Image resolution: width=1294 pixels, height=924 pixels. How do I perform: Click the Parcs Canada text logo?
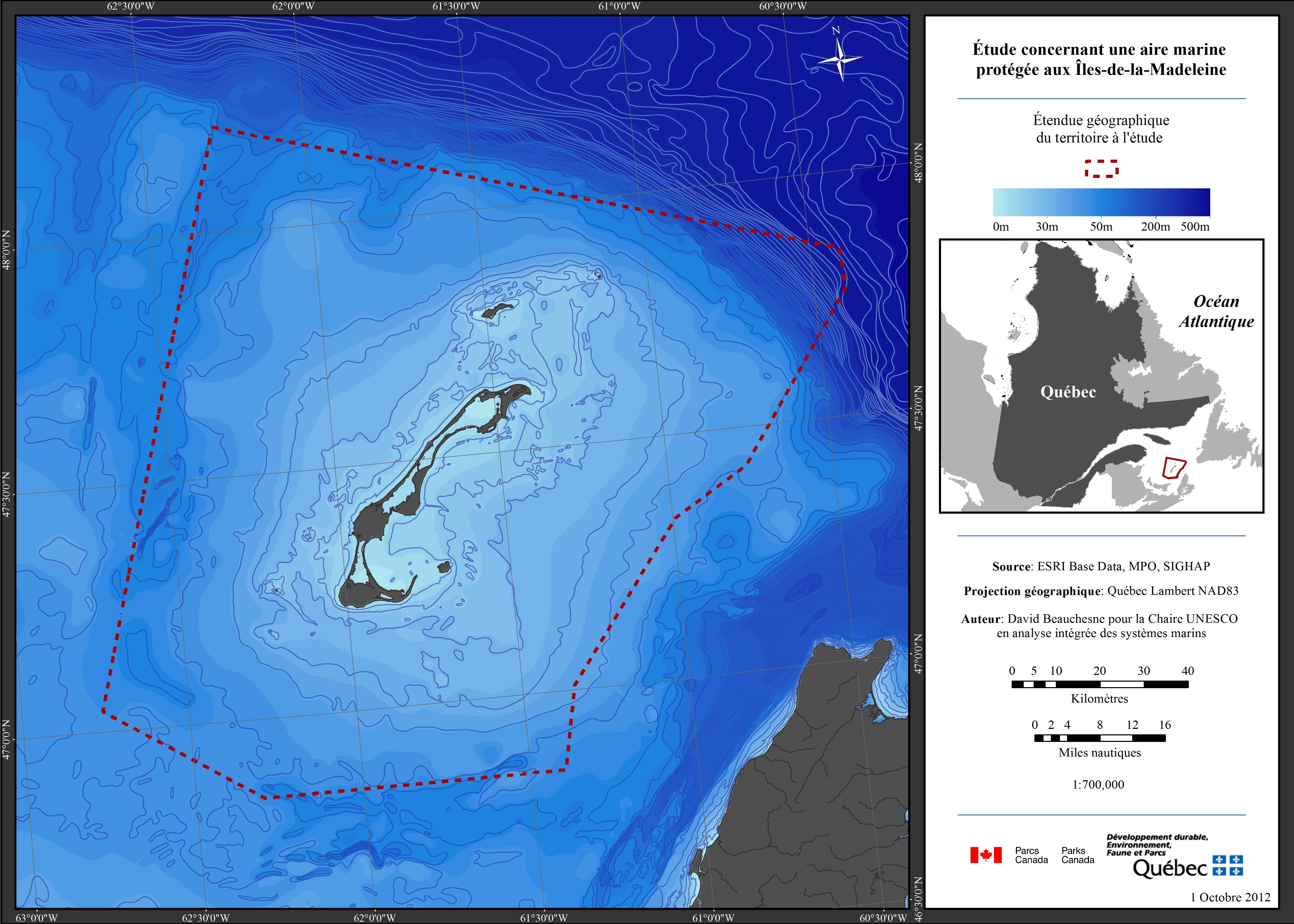pyautogui.click(x=1031, y=855)
